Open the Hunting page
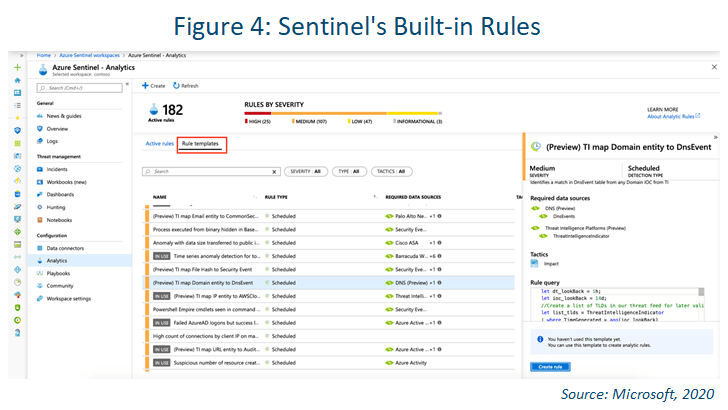 click(x=56, y=208)
